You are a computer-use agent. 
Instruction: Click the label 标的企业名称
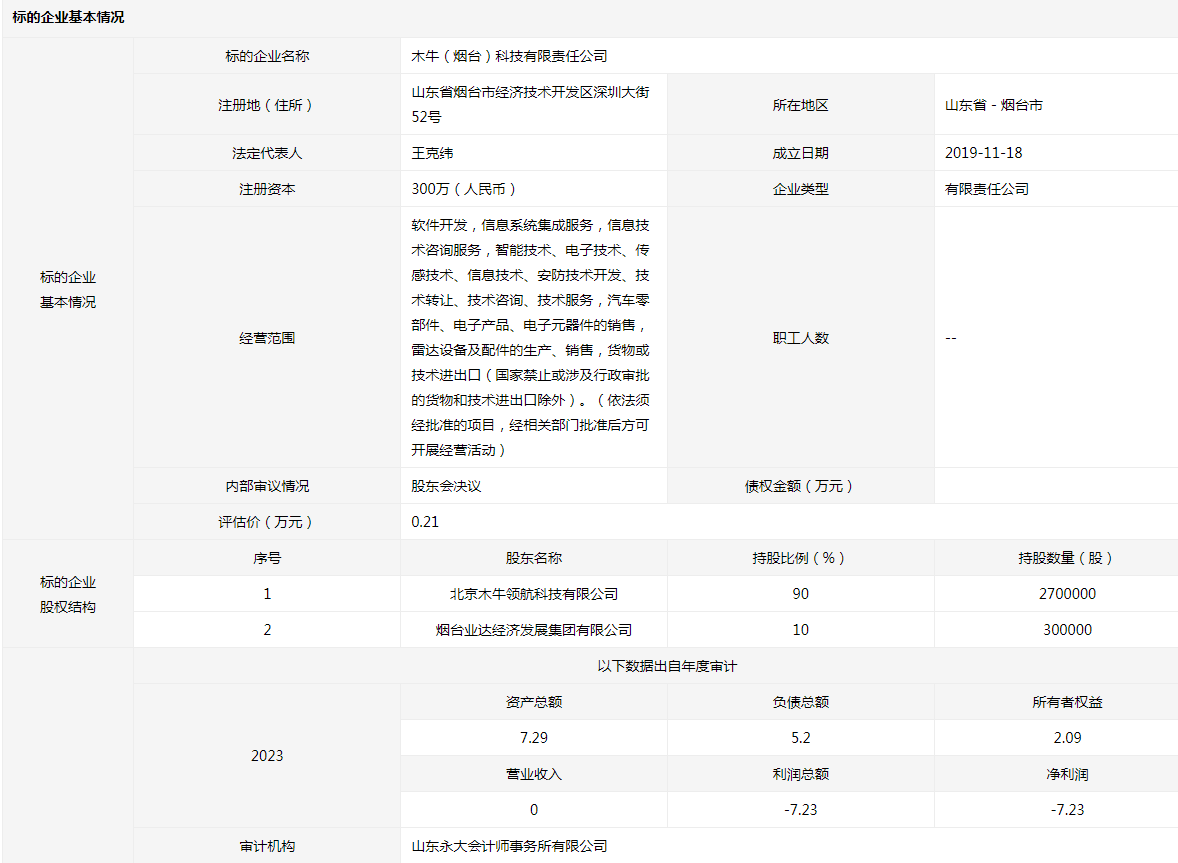[267, 56]
